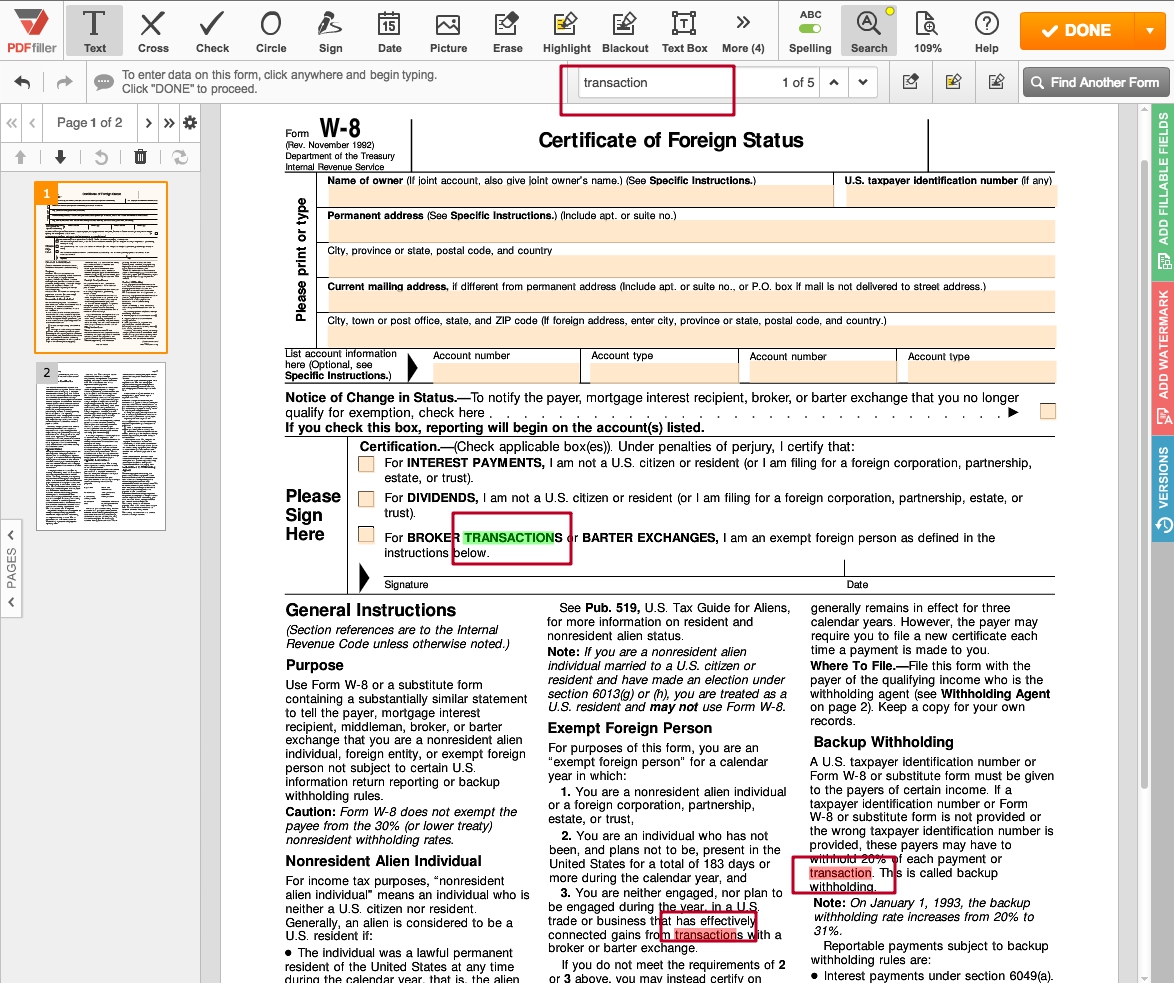
Task: Open the 109% zoom control
Action: [x=928, y=31]
